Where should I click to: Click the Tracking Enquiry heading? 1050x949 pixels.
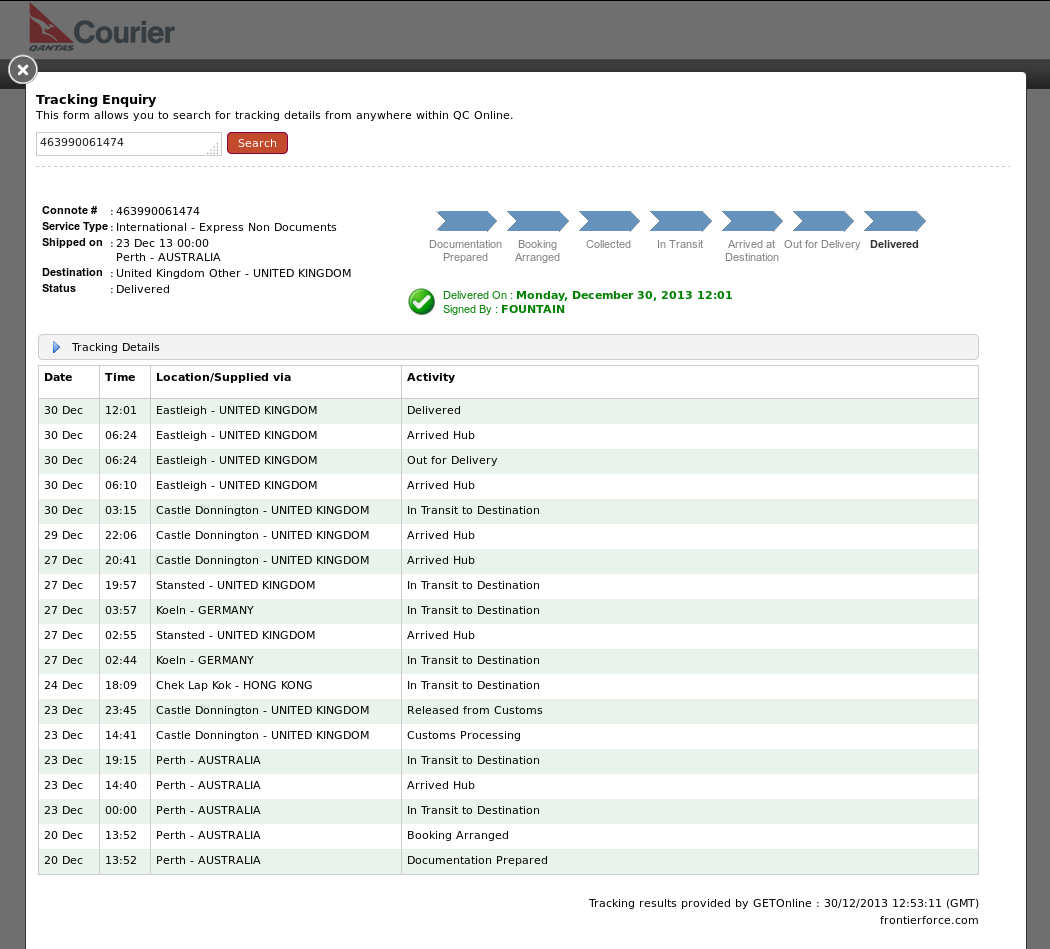(x=96, y=100)
